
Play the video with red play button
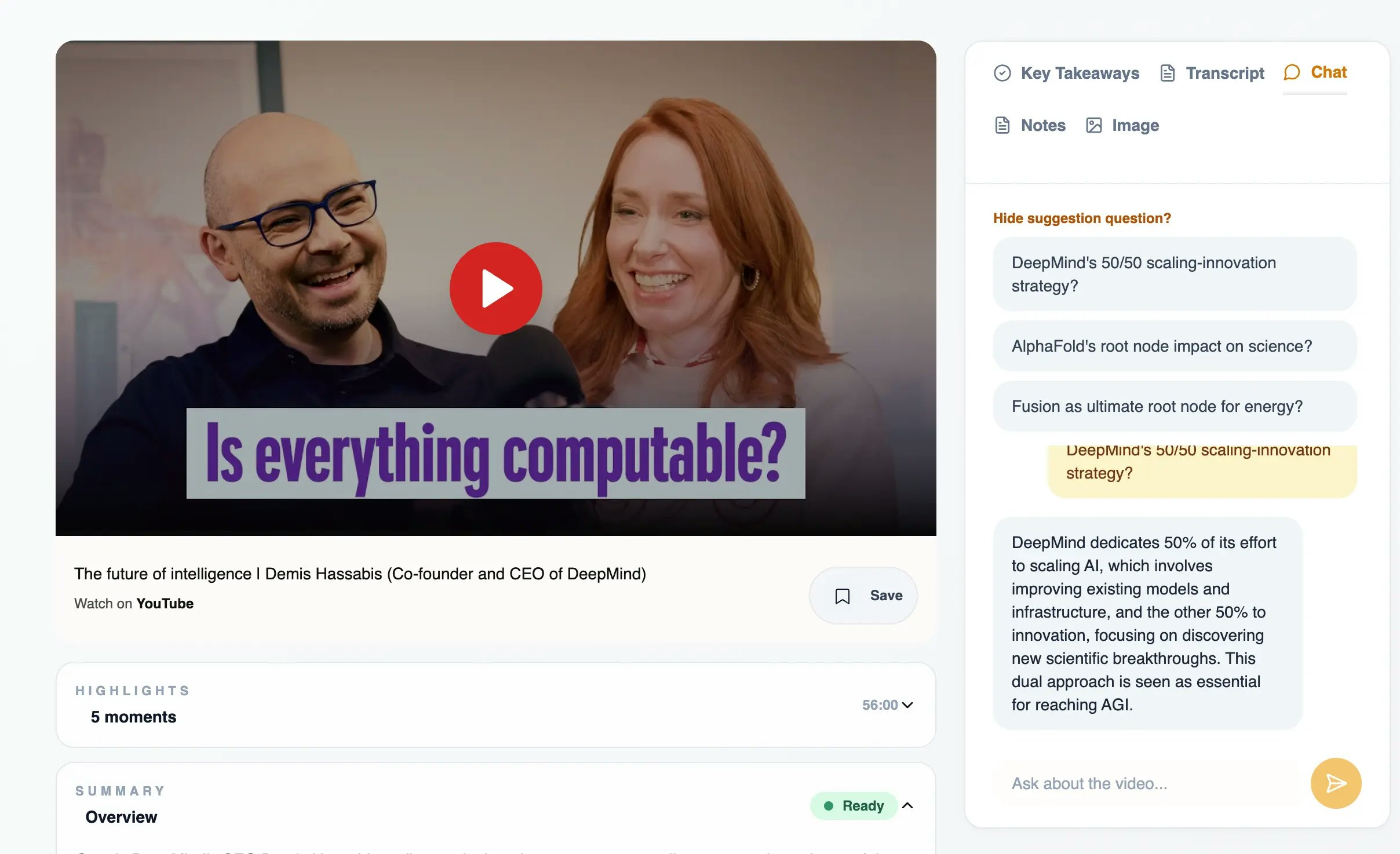495,288
